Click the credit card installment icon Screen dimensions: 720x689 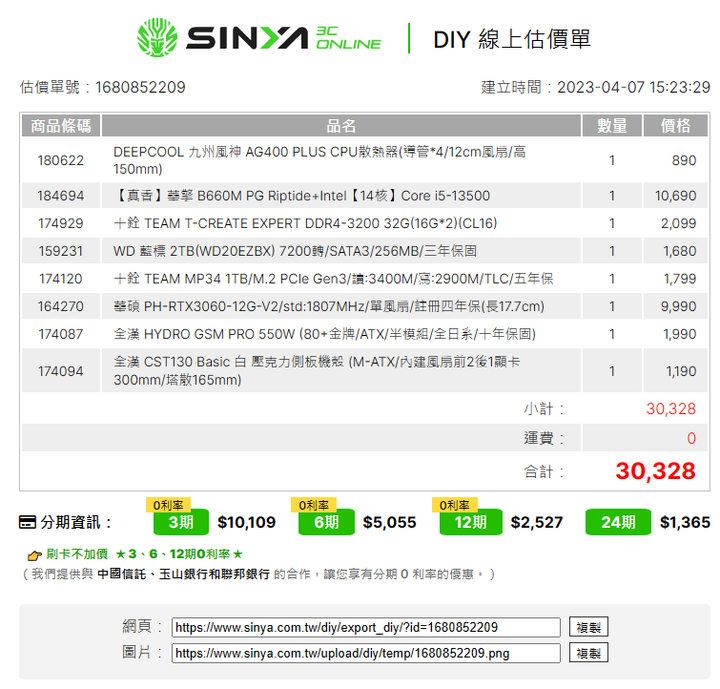[x=27, y=522]
